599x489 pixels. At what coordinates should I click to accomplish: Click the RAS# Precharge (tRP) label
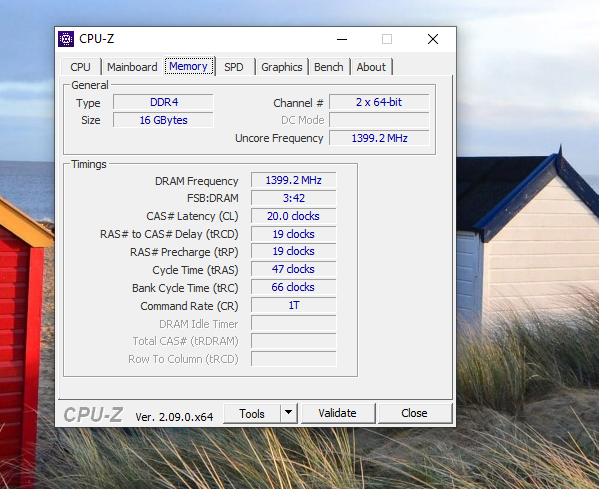coord(184,252)
